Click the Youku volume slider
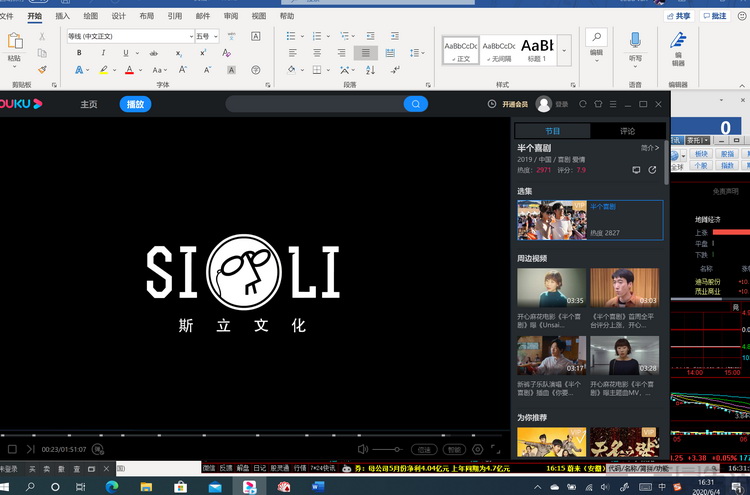The height and width of the screenshot is (495, 750). pos(388,449)
